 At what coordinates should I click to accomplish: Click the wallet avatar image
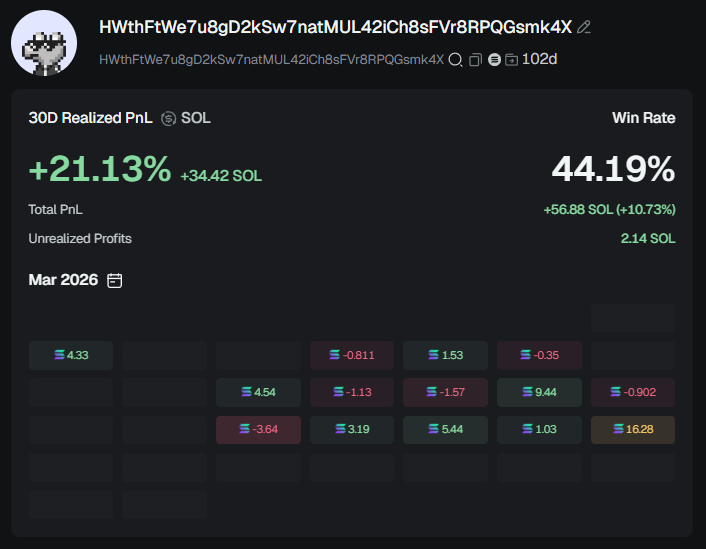point(44,43)
